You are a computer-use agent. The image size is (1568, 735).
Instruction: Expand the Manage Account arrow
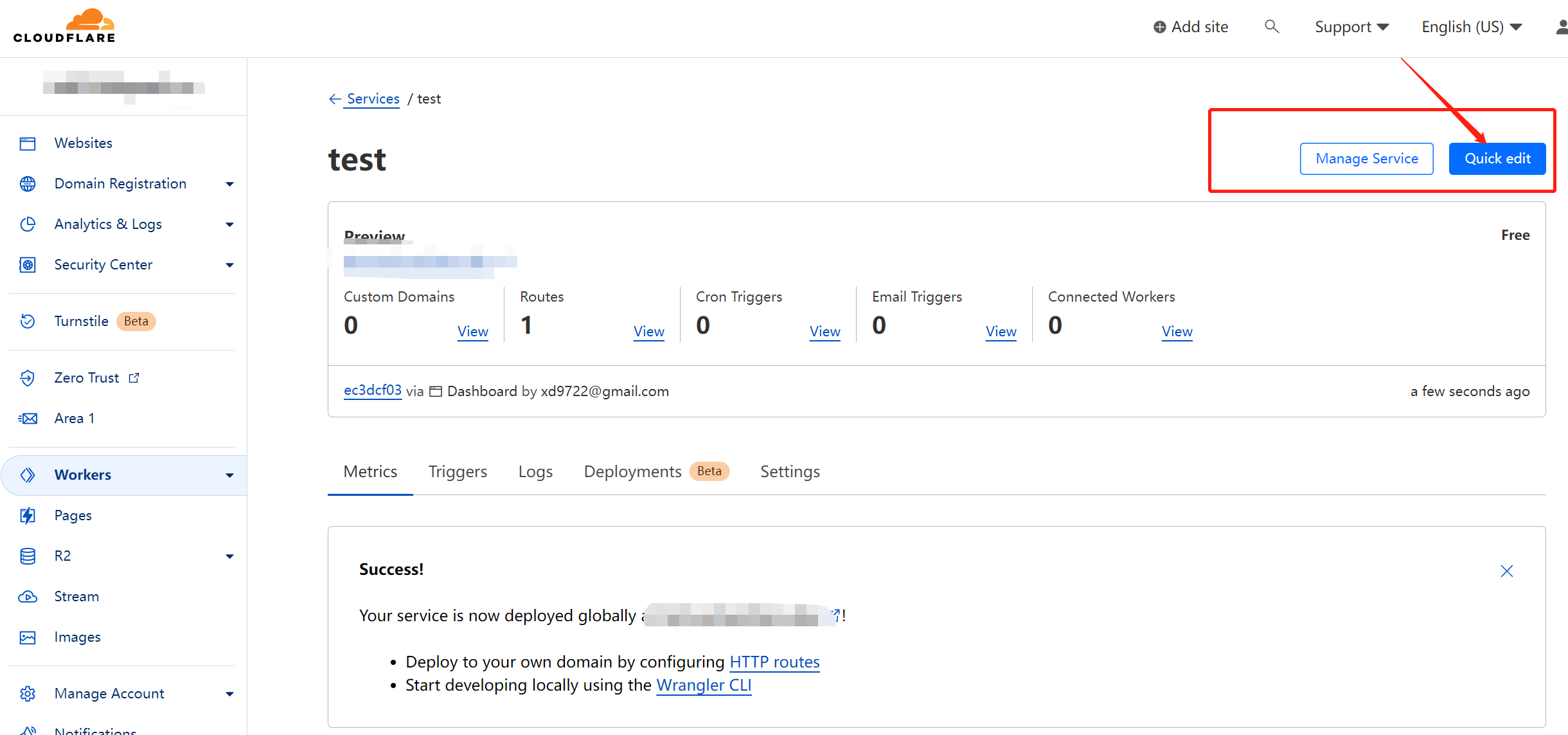pos(229,694)
